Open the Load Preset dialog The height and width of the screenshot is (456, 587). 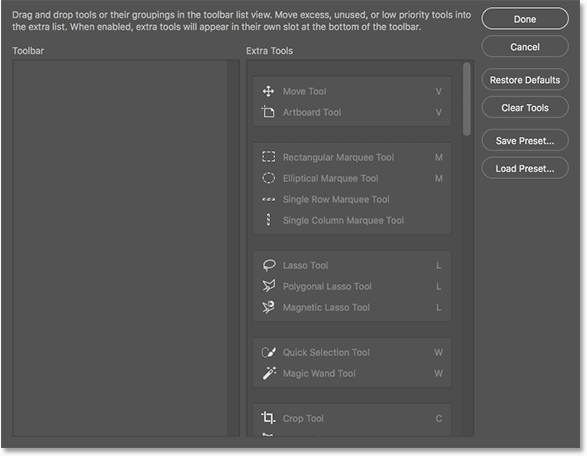[525, 168]
